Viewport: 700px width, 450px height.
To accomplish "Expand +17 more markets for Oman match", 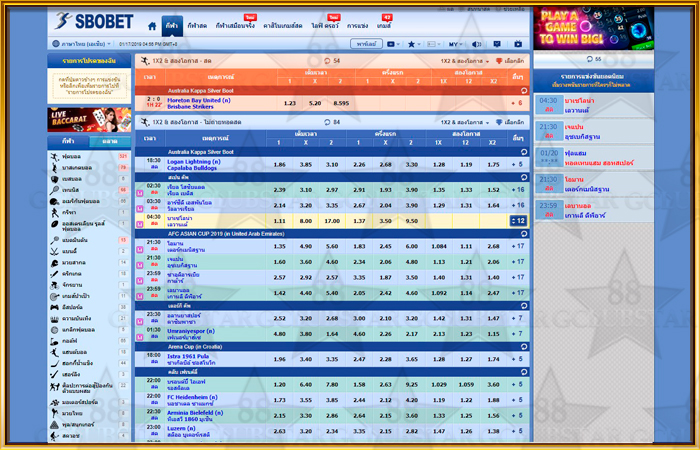I will point(518,245).
